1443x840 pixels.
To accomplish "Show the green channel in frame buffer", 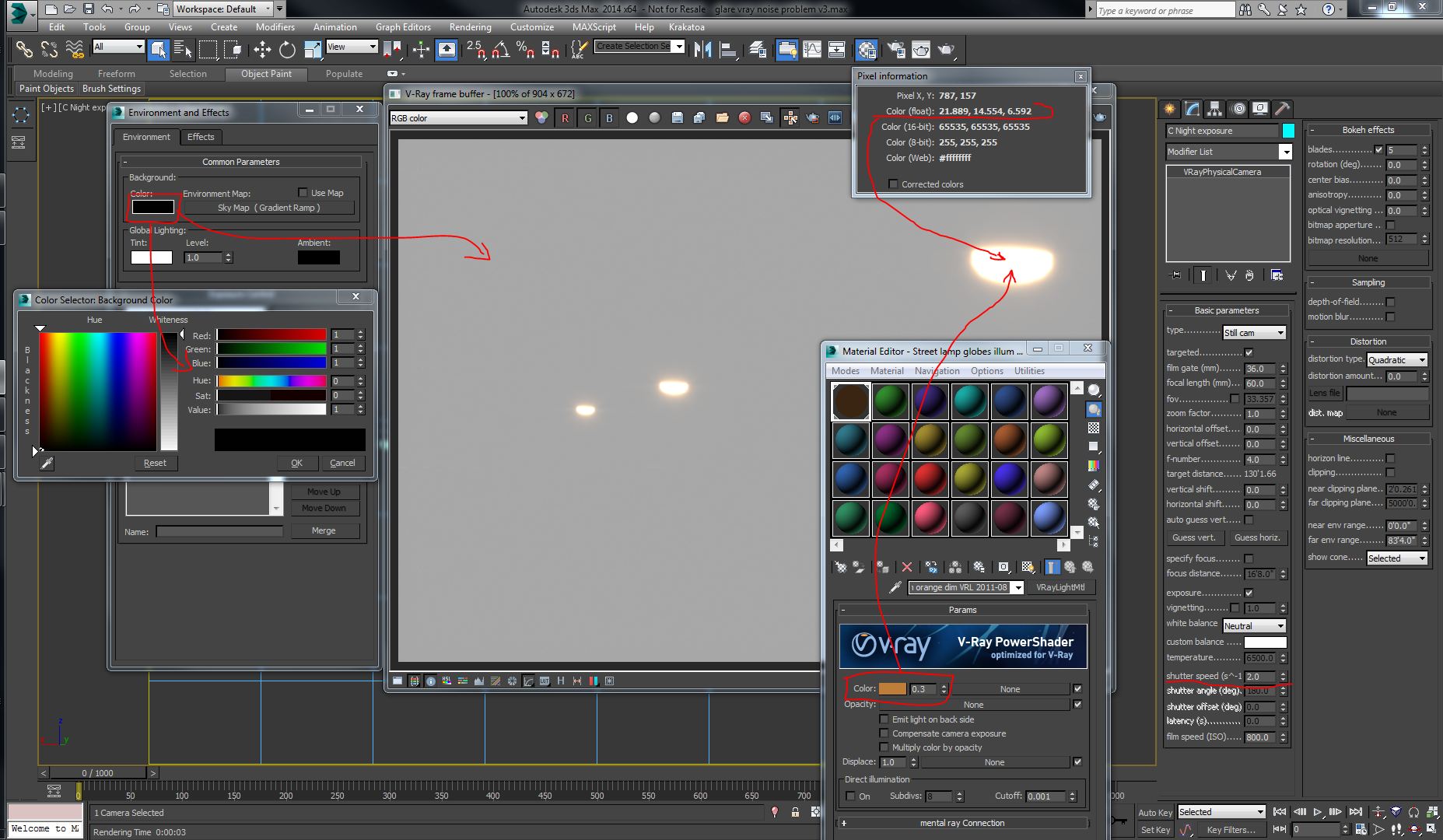I will coord(587,118).
